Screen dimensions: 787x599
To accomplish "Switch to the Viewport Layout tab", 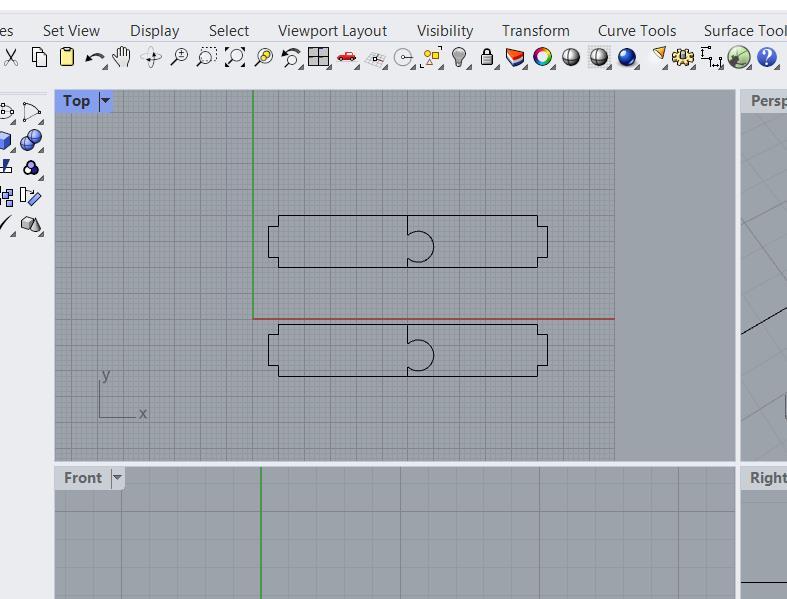I will 332,31.
